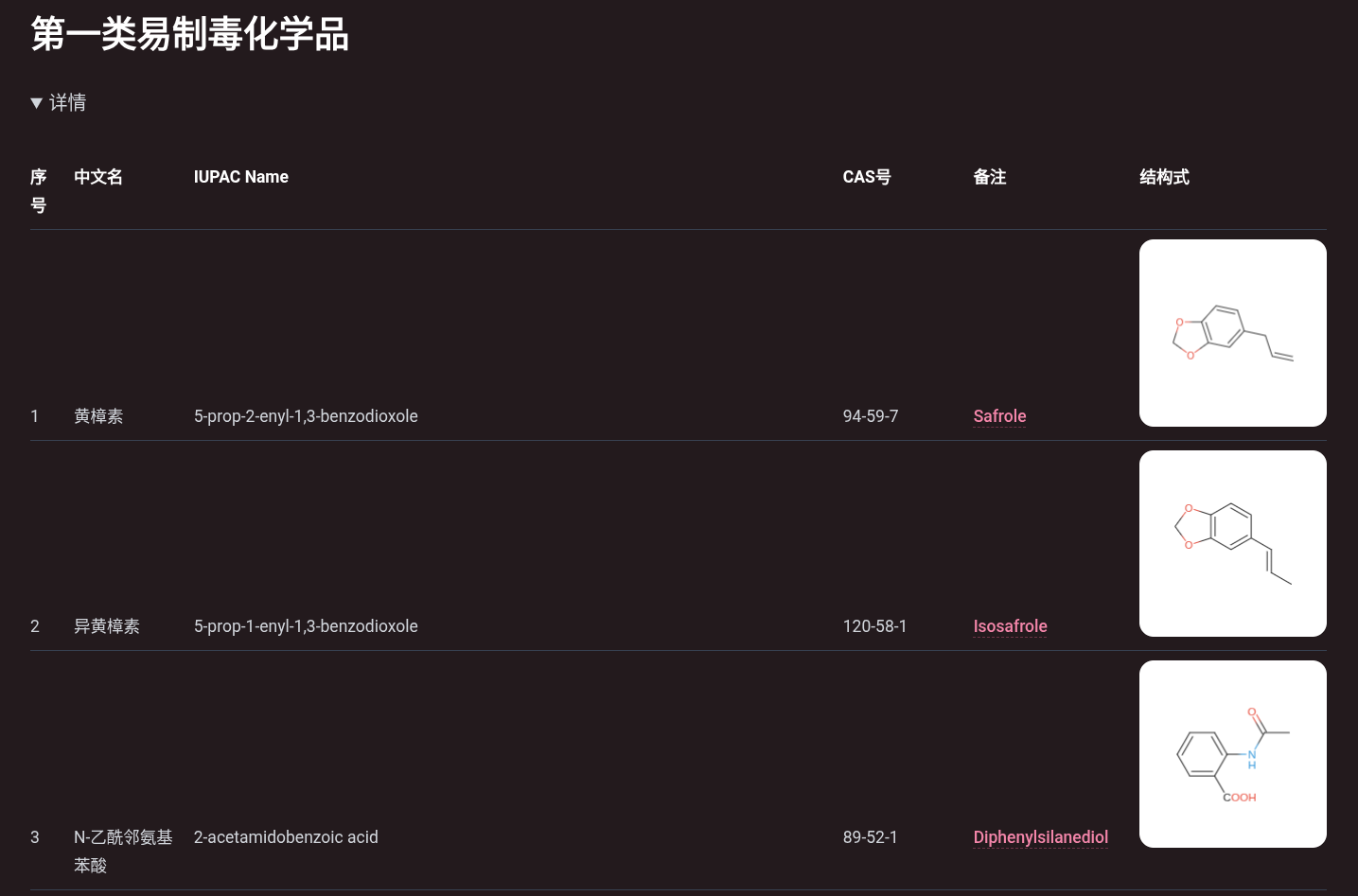This screenshot has height=896, width=1358.
Task: Click the 异黄樟素 cell
Action: [107, 626]
